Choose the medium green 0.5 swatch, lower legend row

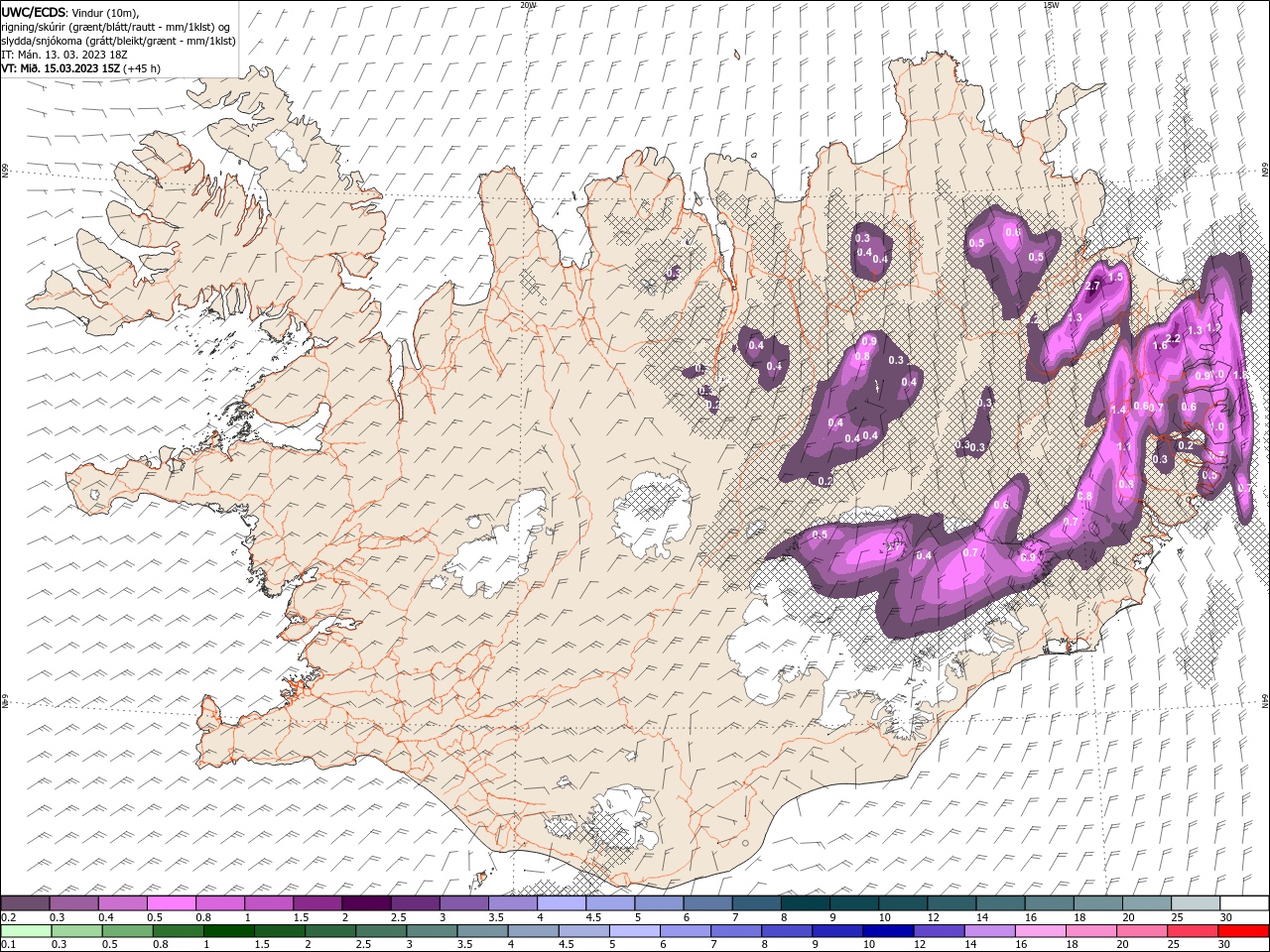click(x=128, y=930)
